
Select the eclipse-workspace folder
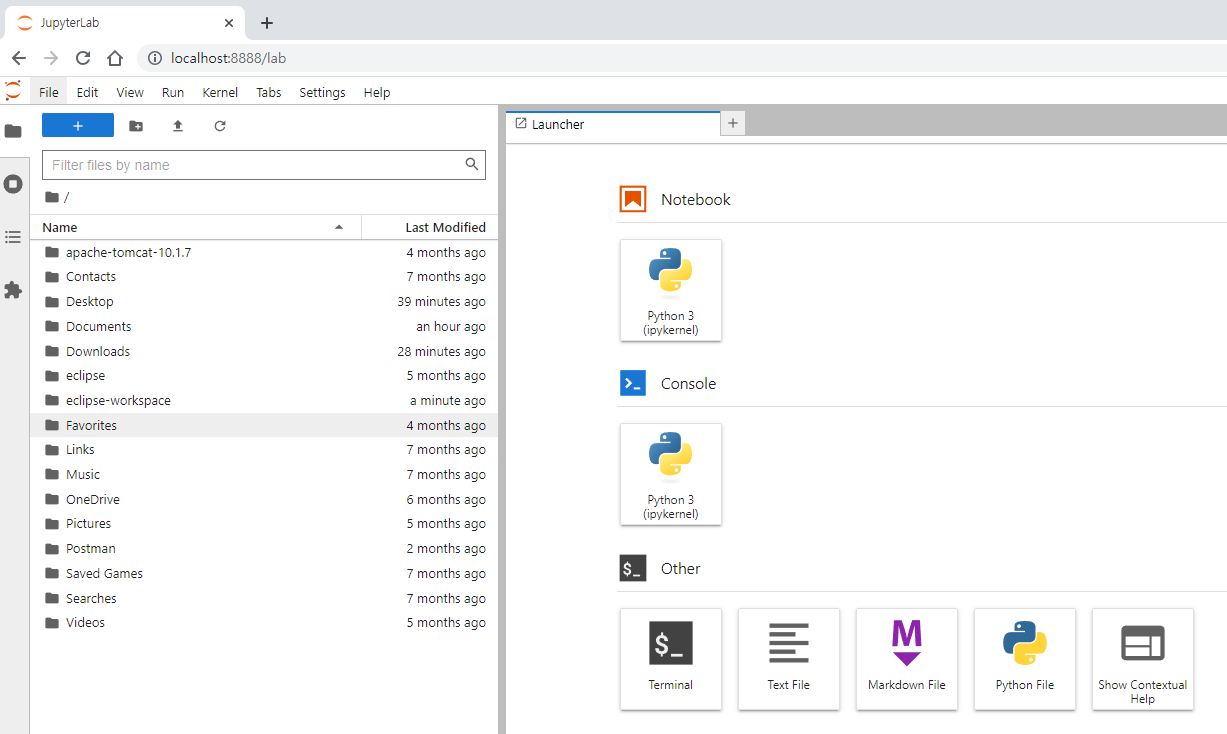tap(264, 401)
